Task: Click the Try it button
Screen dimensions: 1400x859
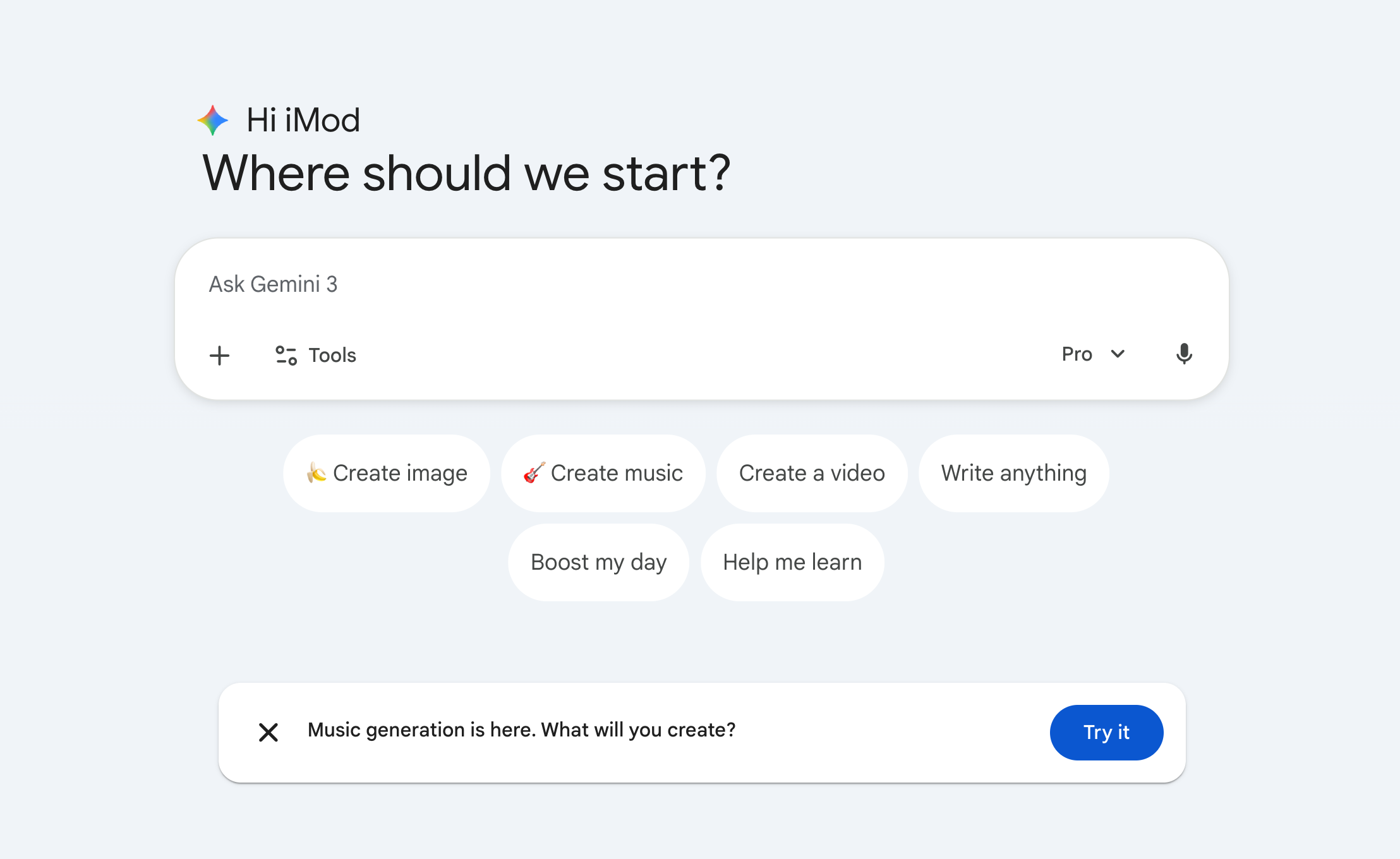Action: tap(1106, 733)
